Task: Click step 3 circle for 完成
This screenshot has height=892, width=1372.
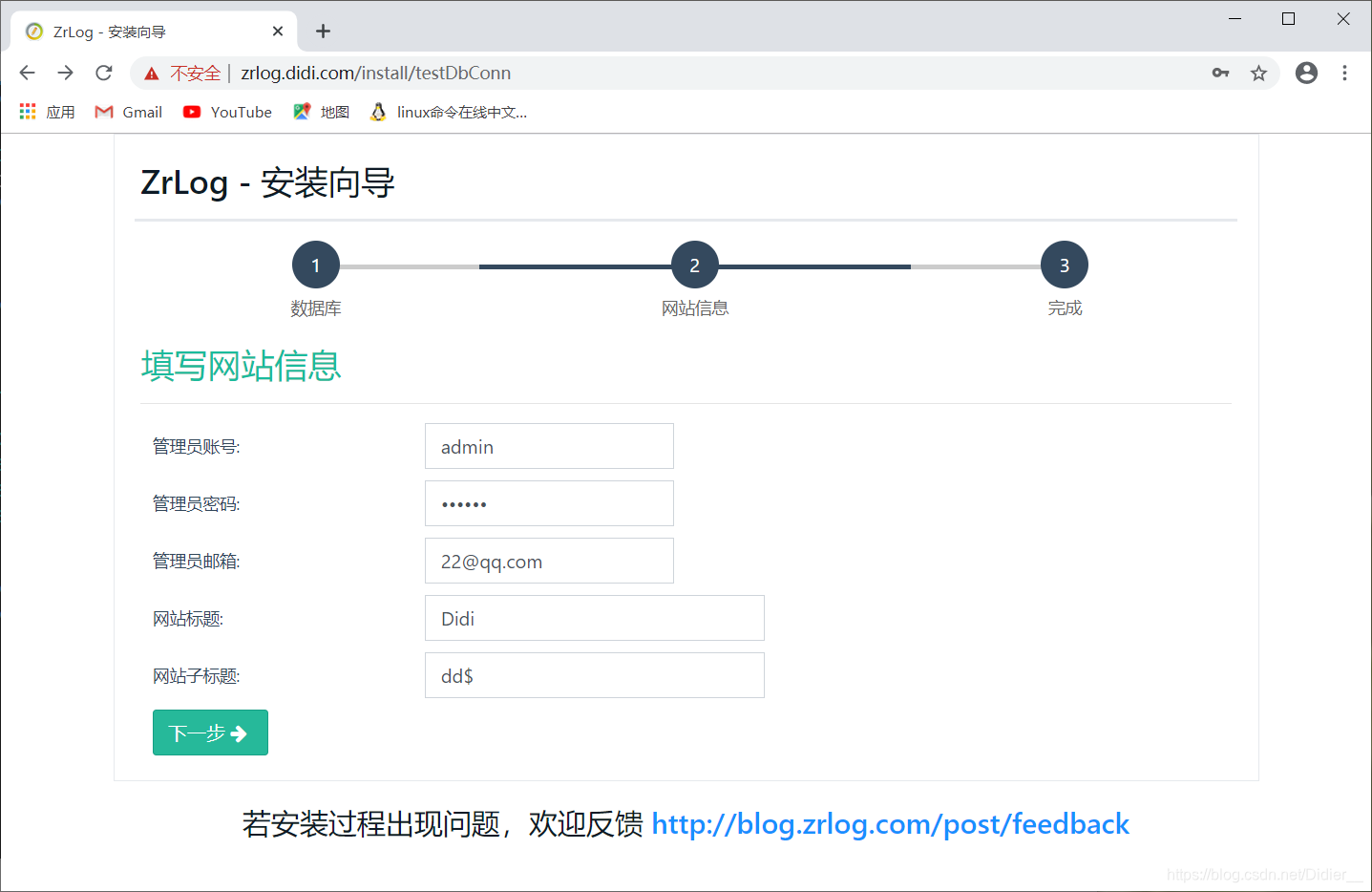Action: 1065,265
